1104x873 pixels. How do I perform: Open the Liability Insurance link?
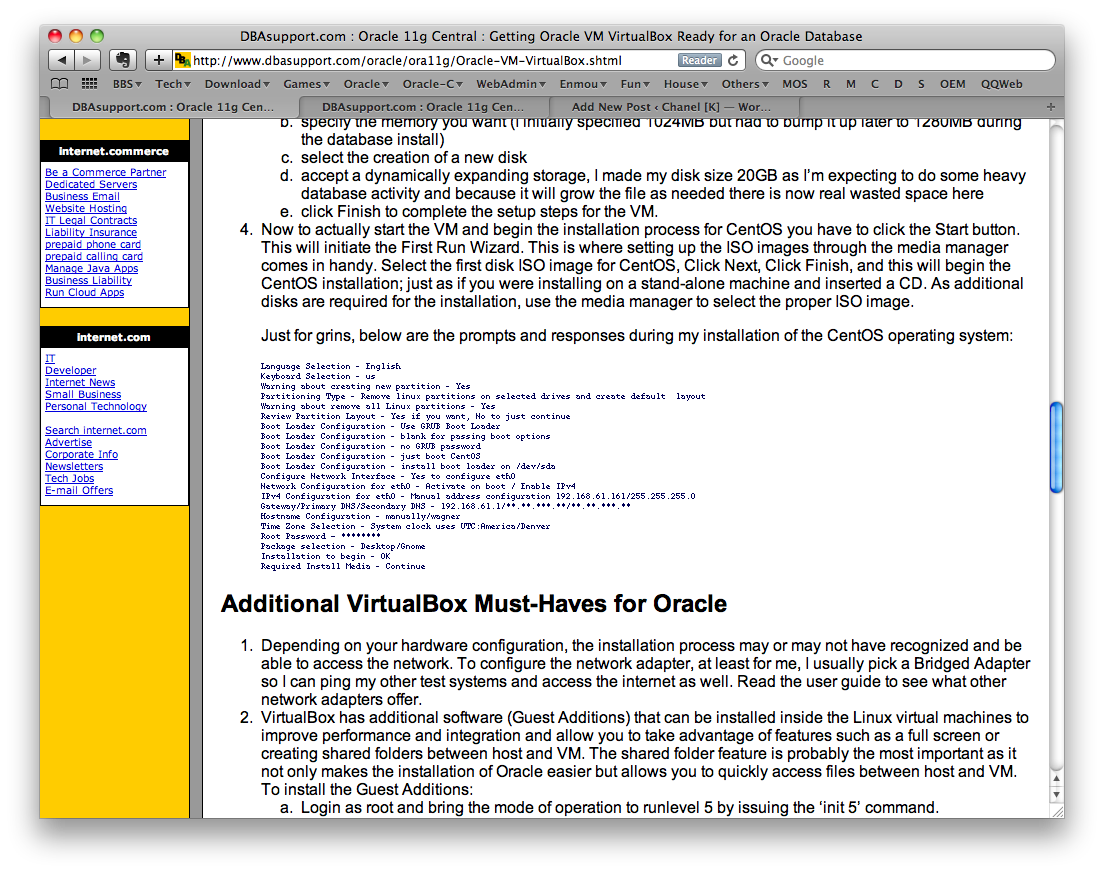[x=91, y=232]
